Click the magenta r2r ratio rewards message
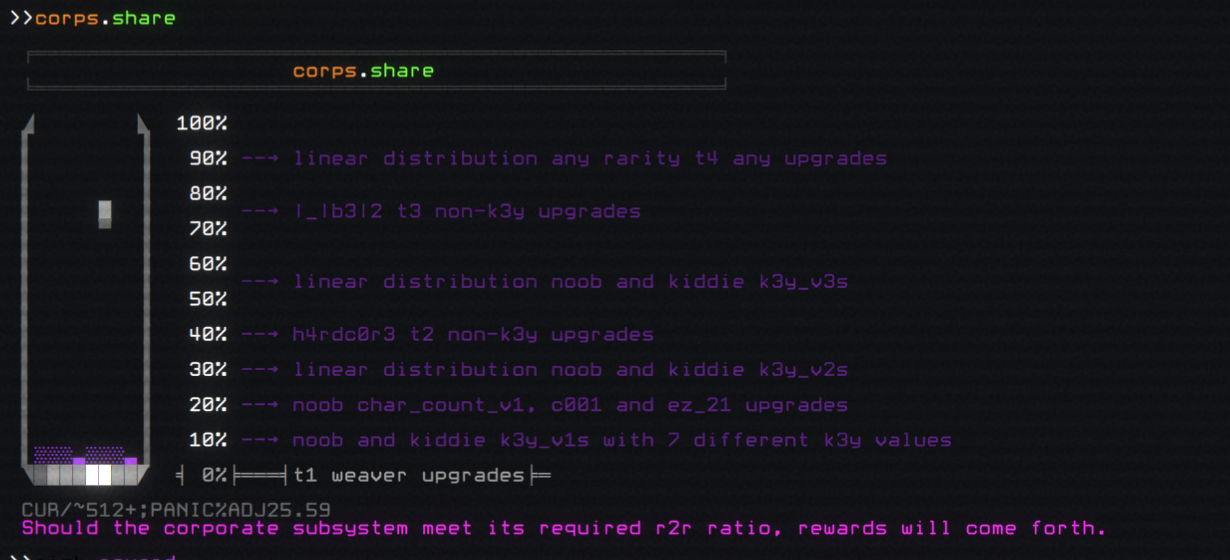Screen dimensions: 1230x560 click(x=563, y=528)
